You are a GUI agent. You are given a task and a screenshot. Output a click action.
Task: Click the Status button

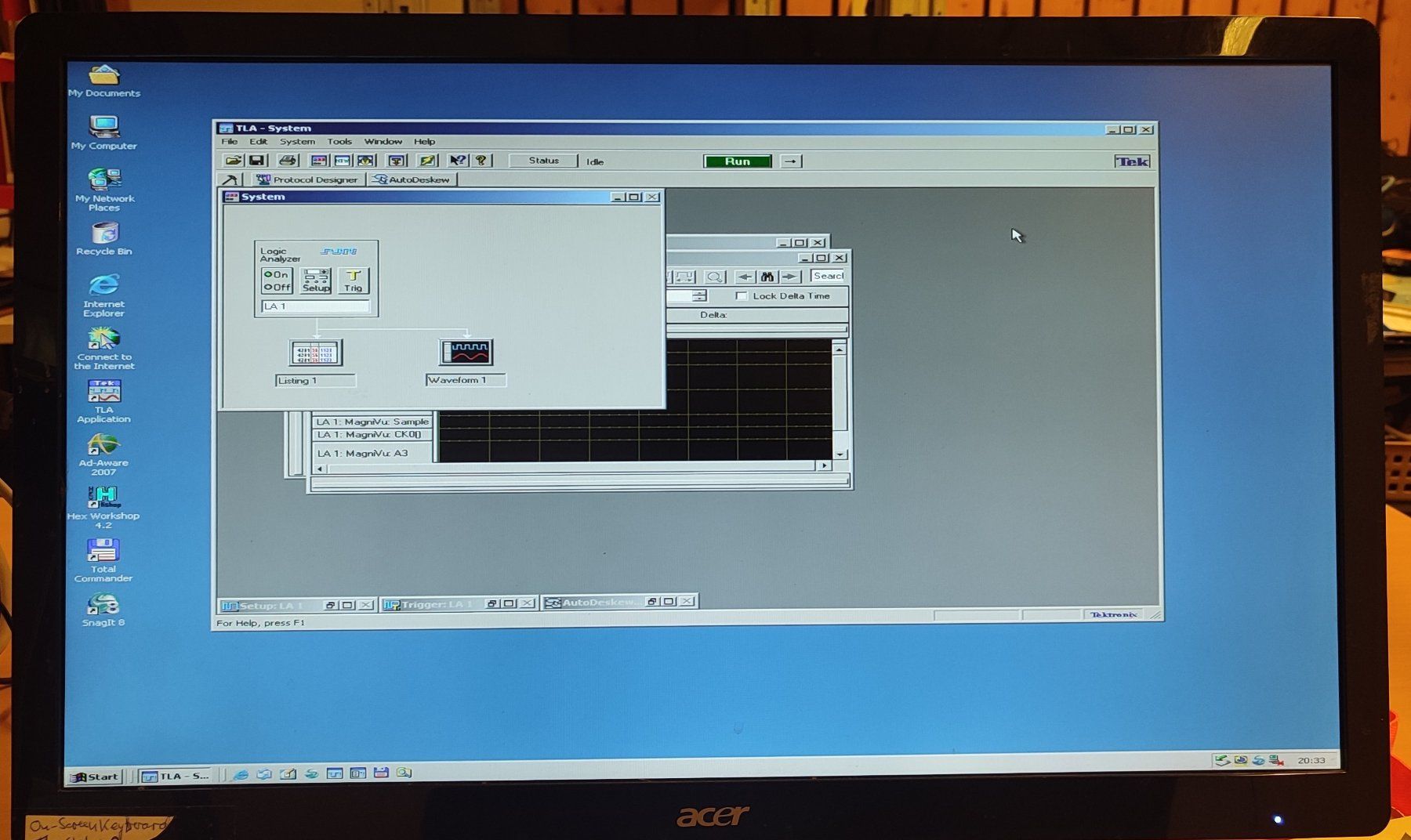tap(543, 161)
